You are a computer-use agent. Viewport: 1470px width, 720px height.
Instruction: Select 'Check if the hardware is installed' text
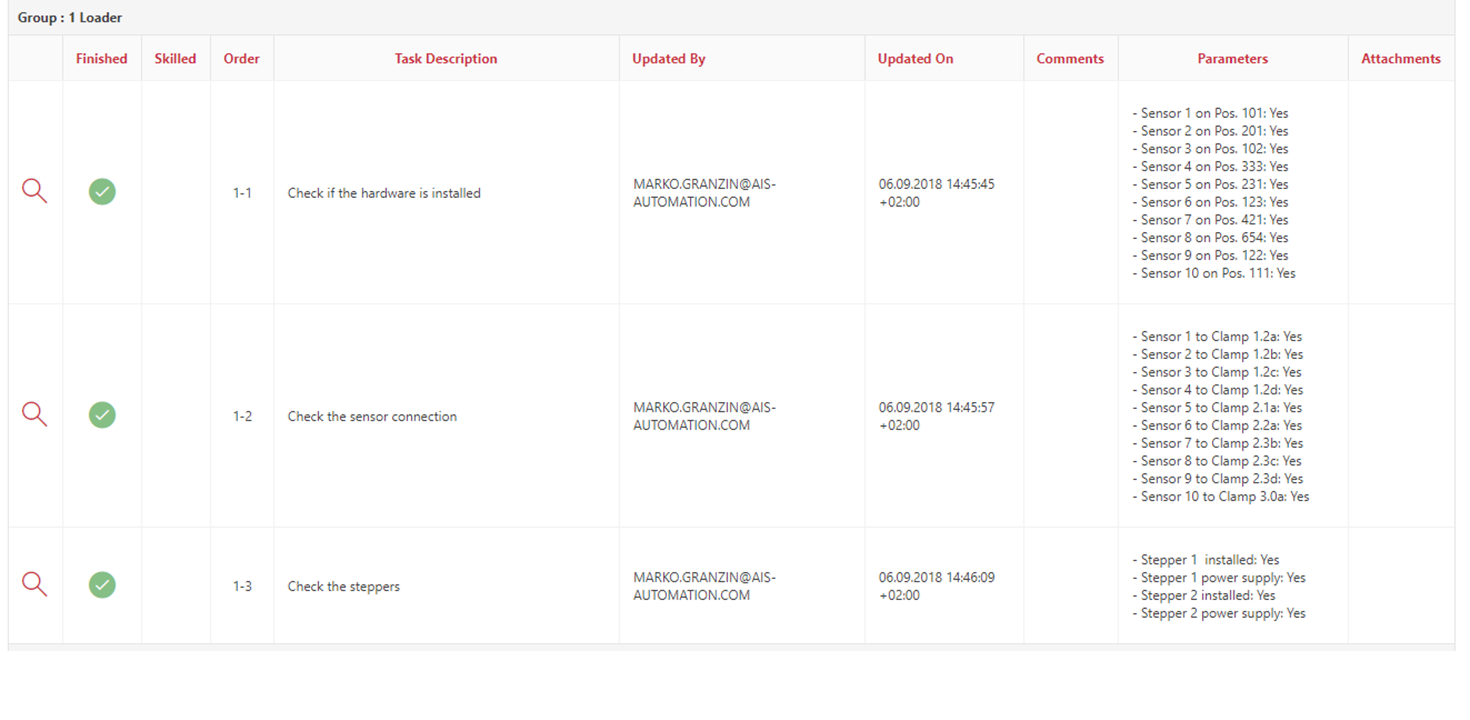[x=384, y=193]
